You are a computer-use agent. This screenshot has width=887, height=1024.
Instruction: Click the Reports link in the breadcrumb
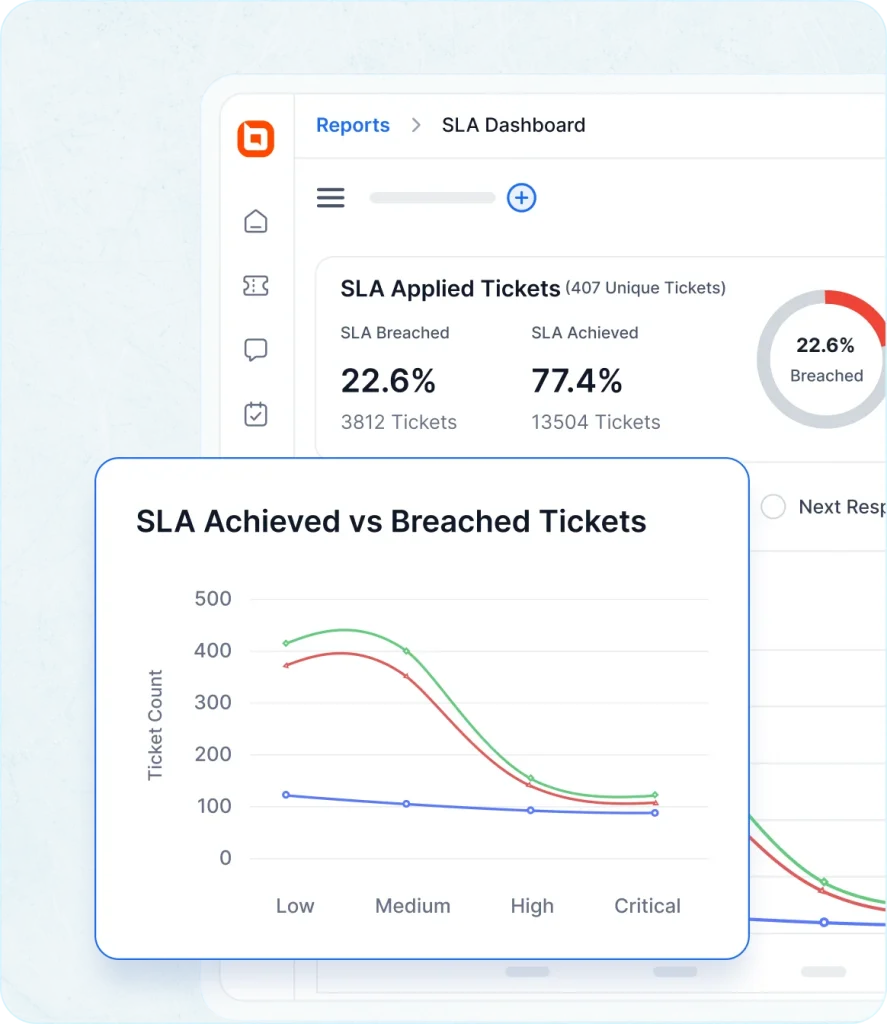353,125
